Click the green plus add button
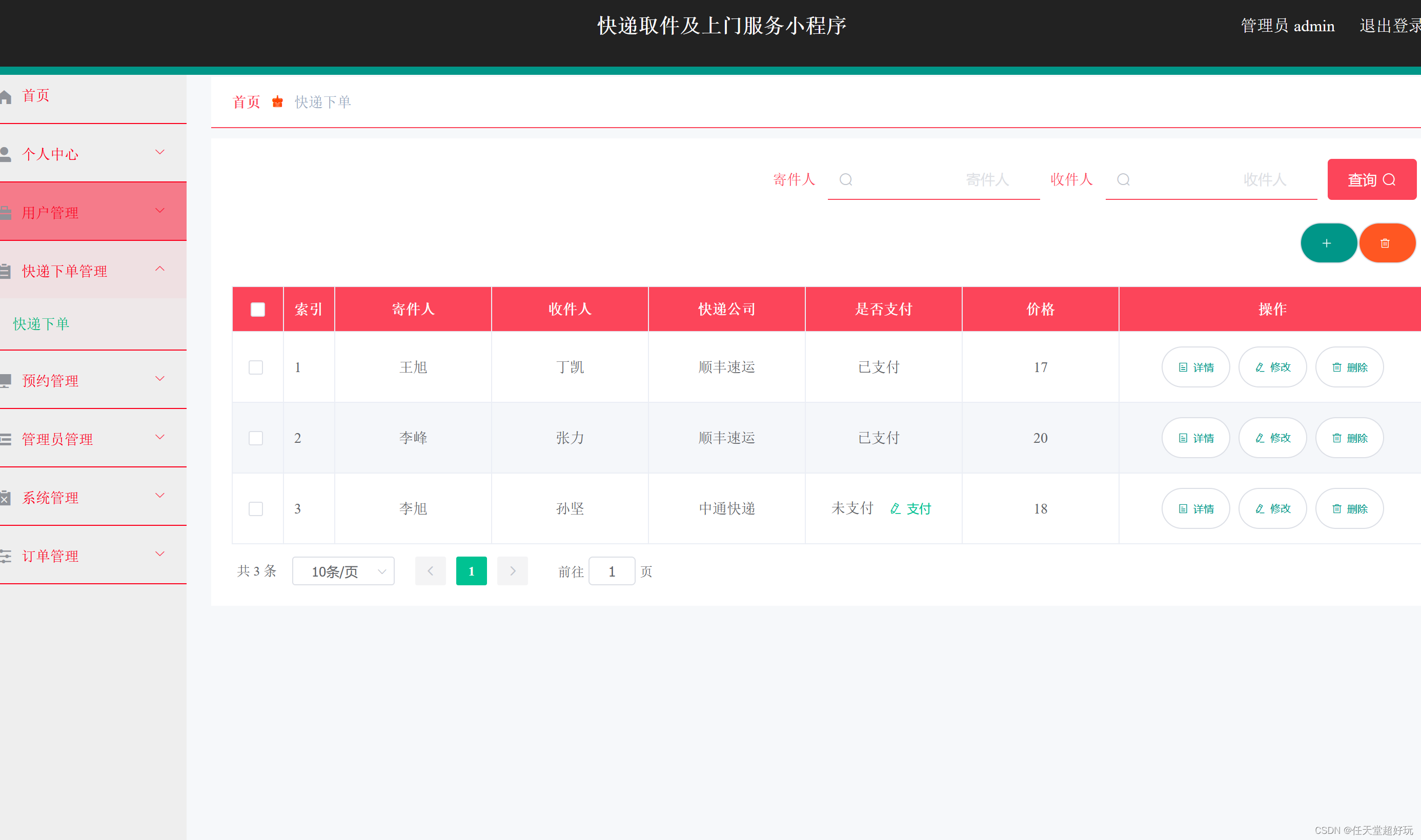 (1327, 243)
